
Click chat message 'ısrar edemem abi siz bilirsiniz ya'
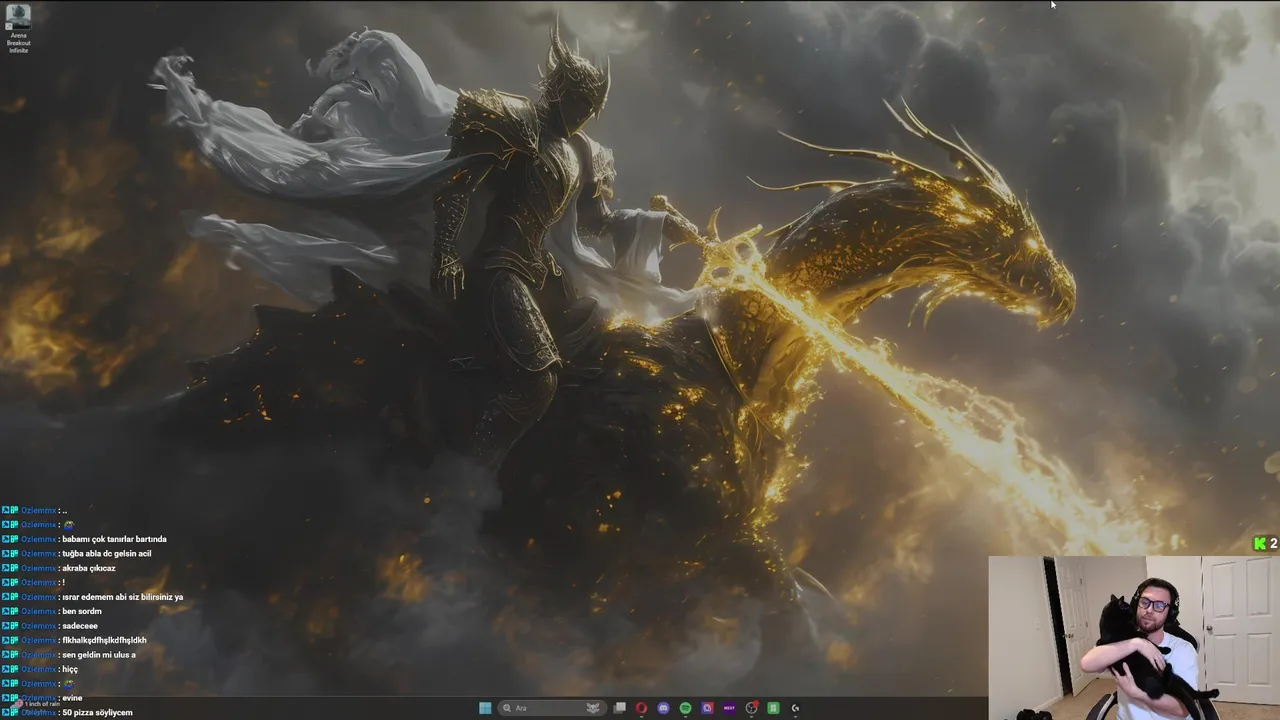coord(122,597)
